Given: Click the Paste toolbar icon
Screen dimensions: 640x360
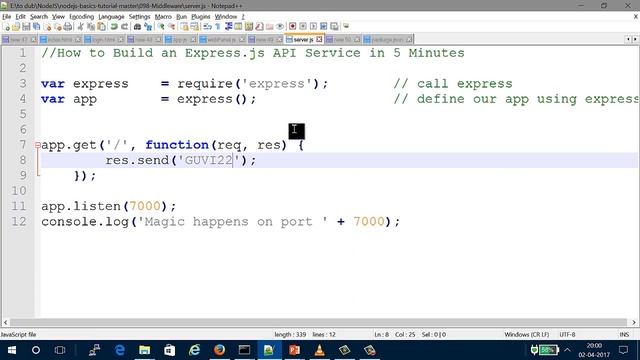Looking at the screenshot, I should coord(102,27).
